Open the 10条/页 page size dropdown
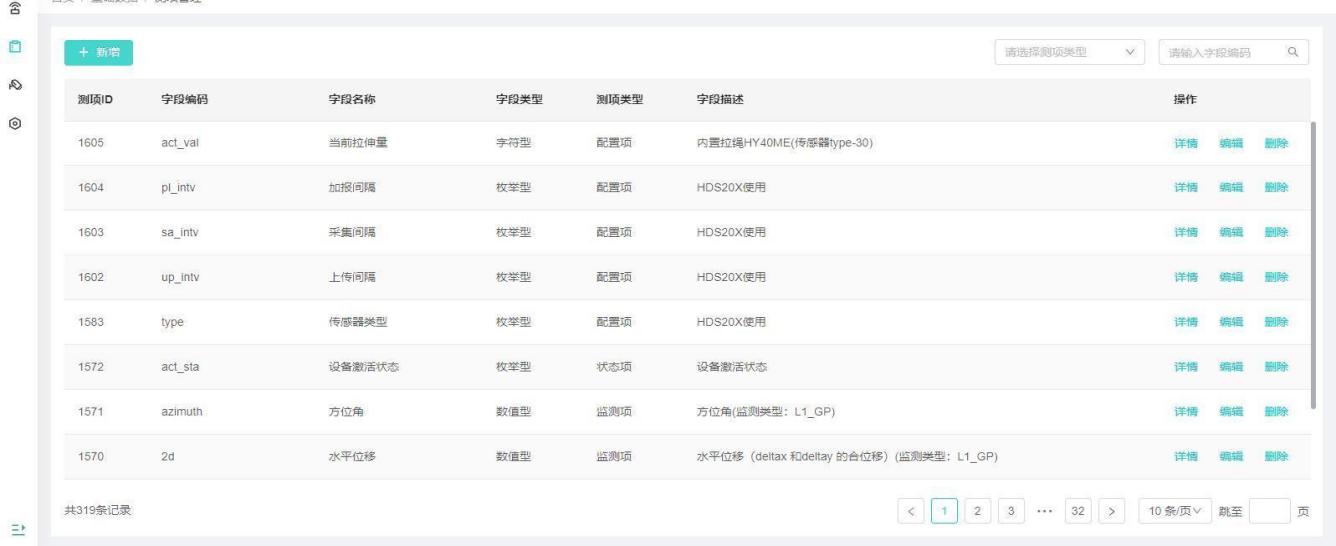The image size is (1336, 546). [1174, 512]
